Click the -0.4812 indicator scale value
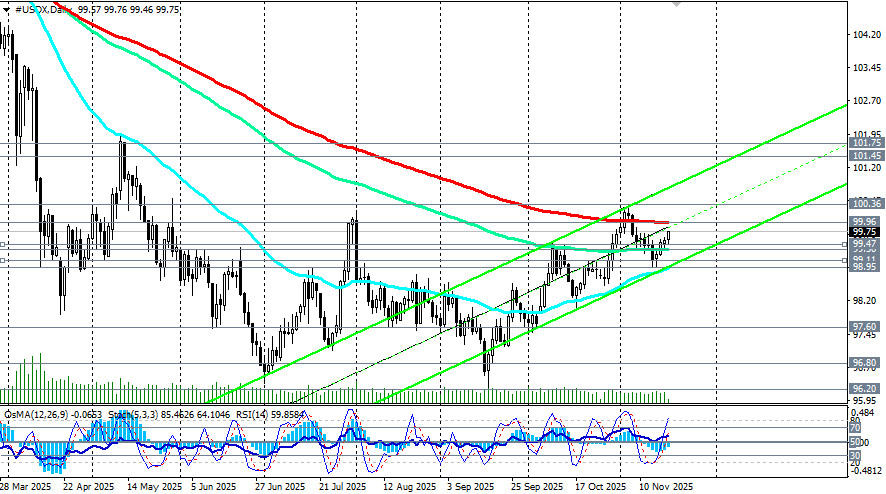This screenshot has height=494, width=886. coord(865,470)
